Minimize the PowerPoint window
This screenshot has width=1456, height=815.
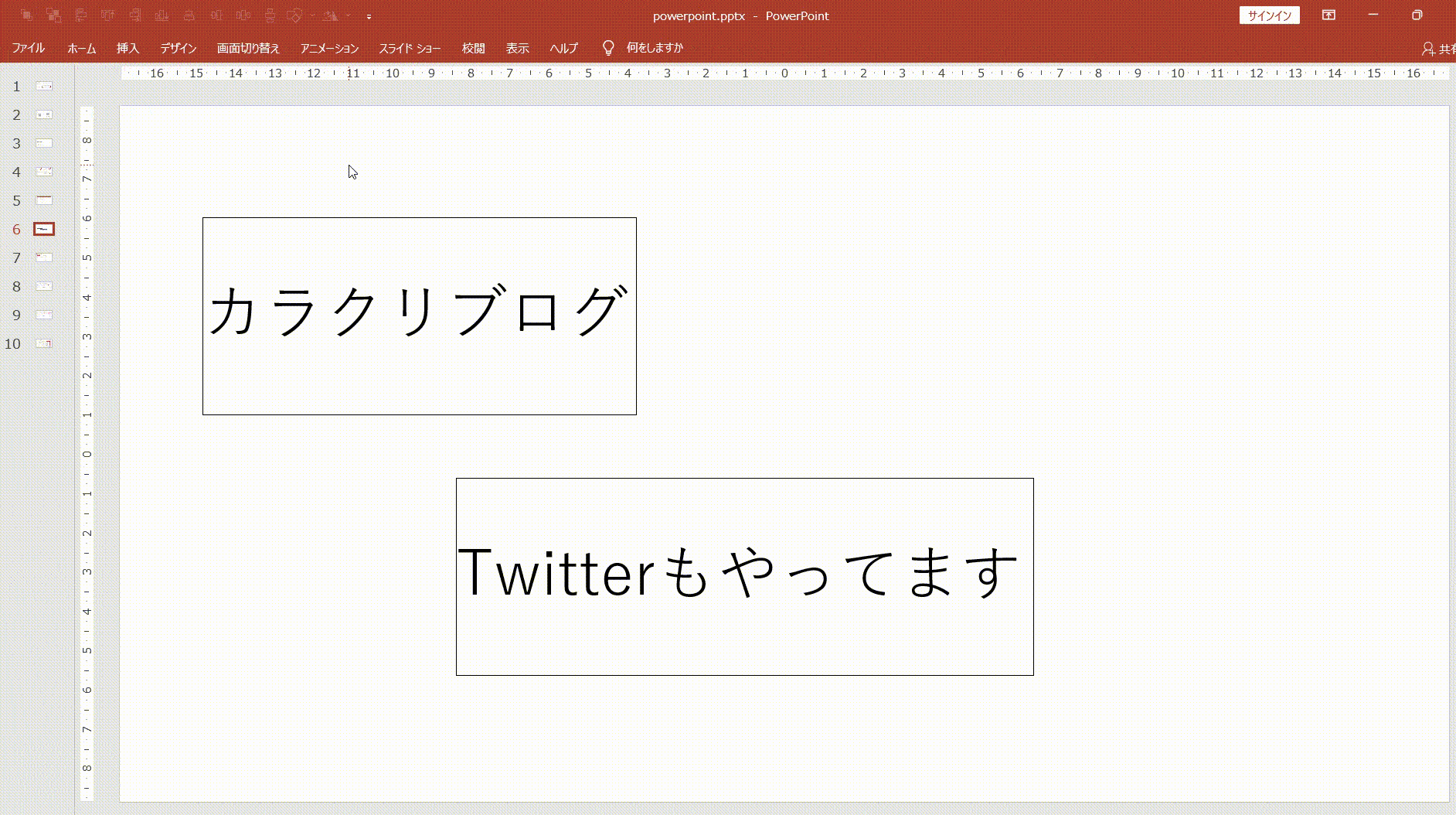pos(1373,15)
